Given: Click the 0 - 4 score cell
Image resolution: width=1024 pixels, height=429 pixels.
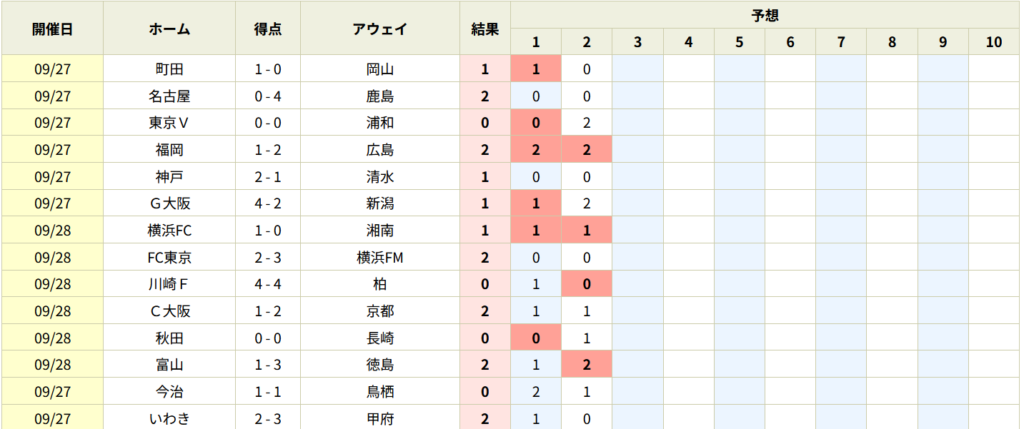Looking at the screenshot, I should pos(267,97).
